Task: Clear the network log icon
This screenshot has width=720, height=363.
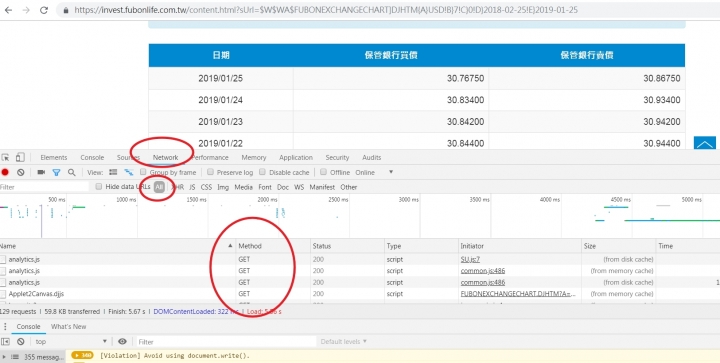Action: click(x=21, y=172)
